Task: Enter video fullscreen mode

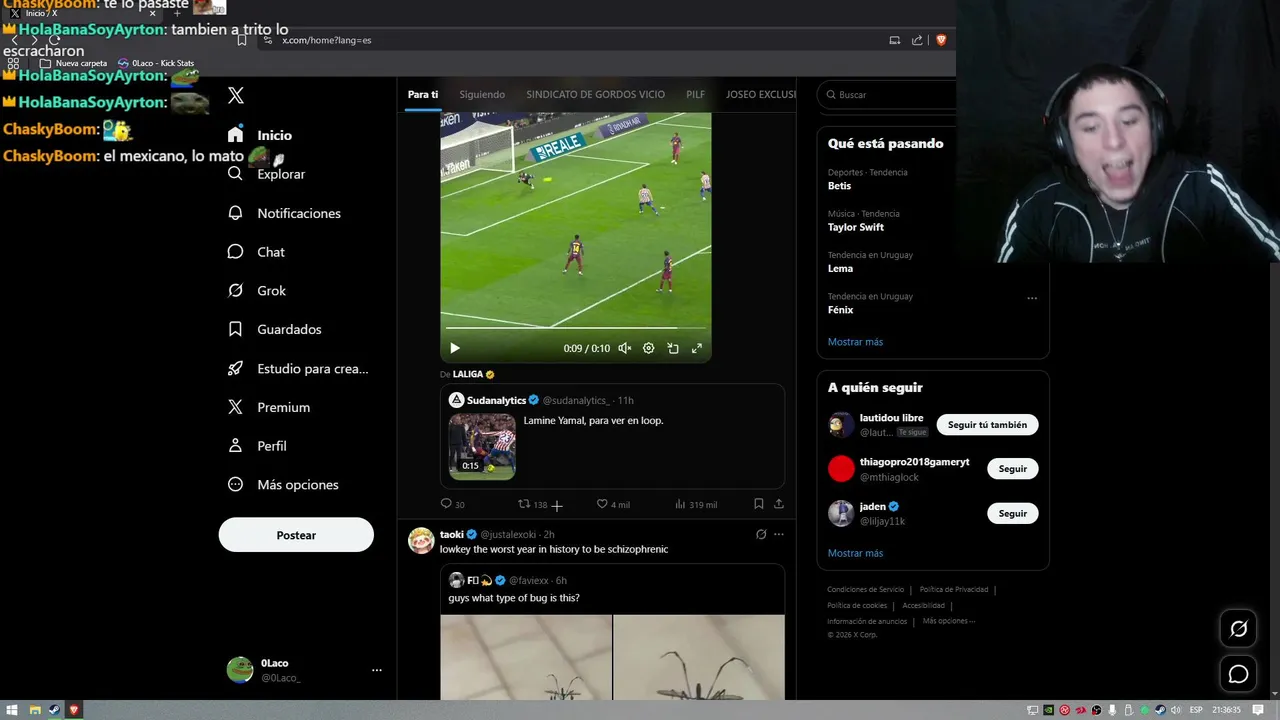Action: coord(697,348)
